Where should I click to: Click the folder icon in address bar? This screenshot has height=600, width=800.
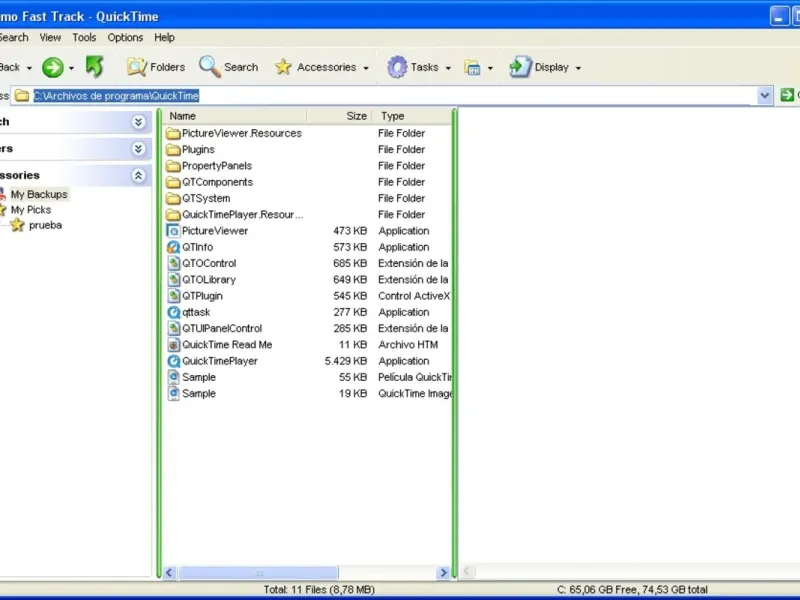tap(21, 95)
